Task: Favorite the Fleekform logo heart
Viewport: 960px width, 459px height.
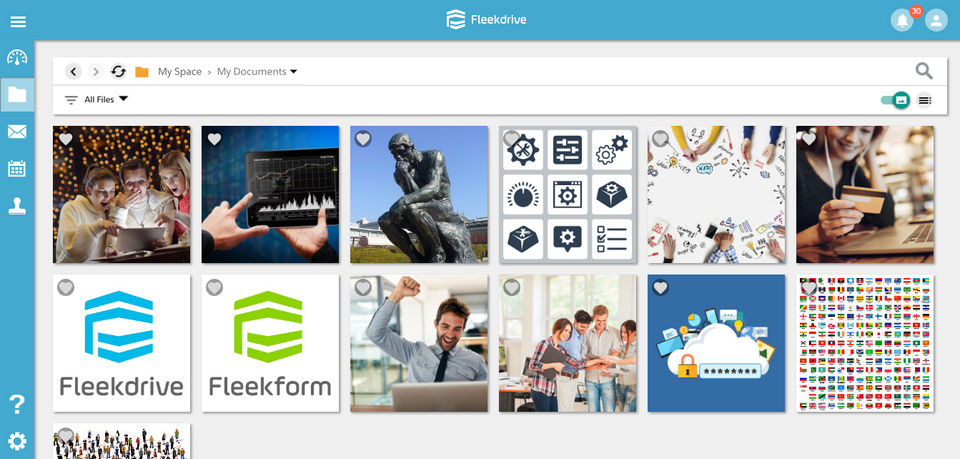Action: (214, 288)
